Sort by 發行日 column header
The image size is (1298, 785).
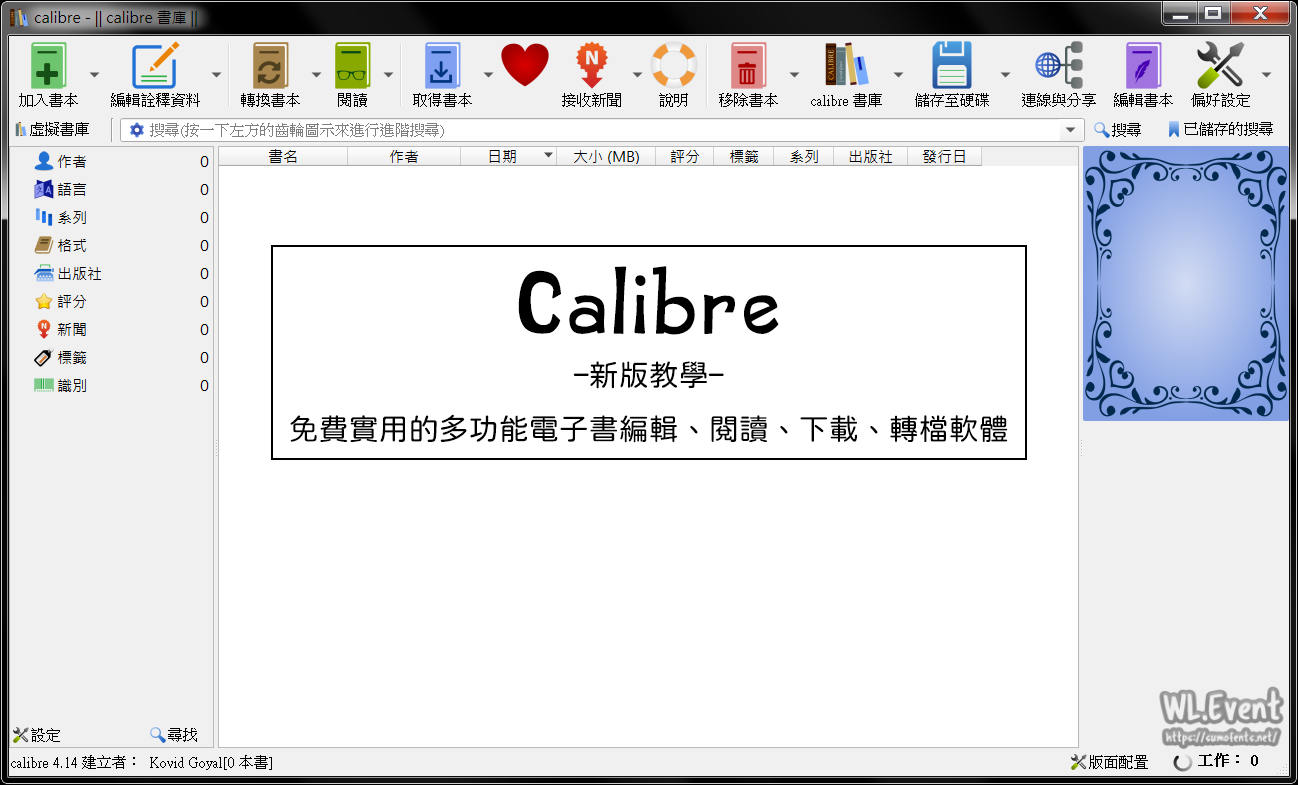pyautogui.click(x=945, y=156)
